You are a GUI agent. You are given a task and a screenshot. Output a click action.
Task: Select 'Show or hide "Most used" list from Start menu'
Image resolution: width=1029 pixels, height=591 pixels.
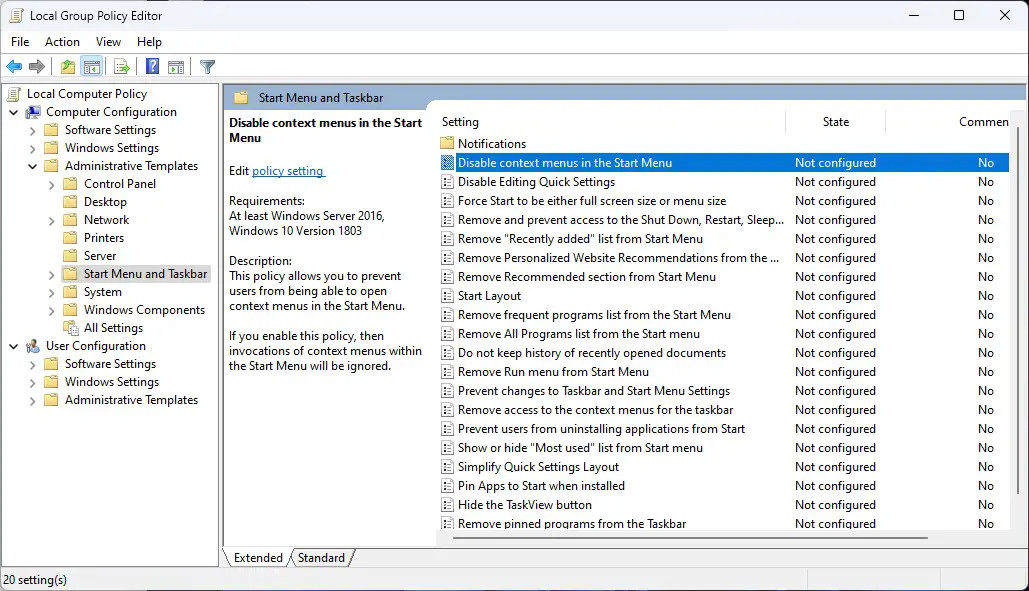(724, 448)
